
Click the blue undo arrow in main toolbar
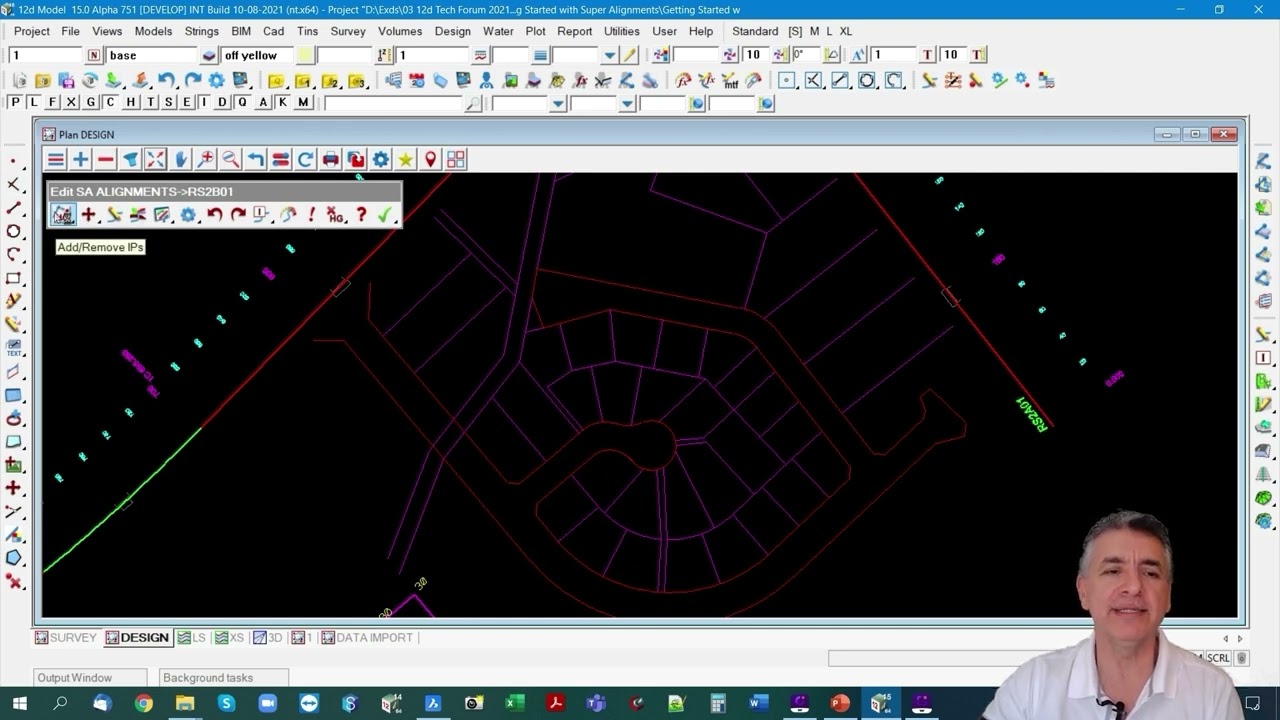pos(166,81)
